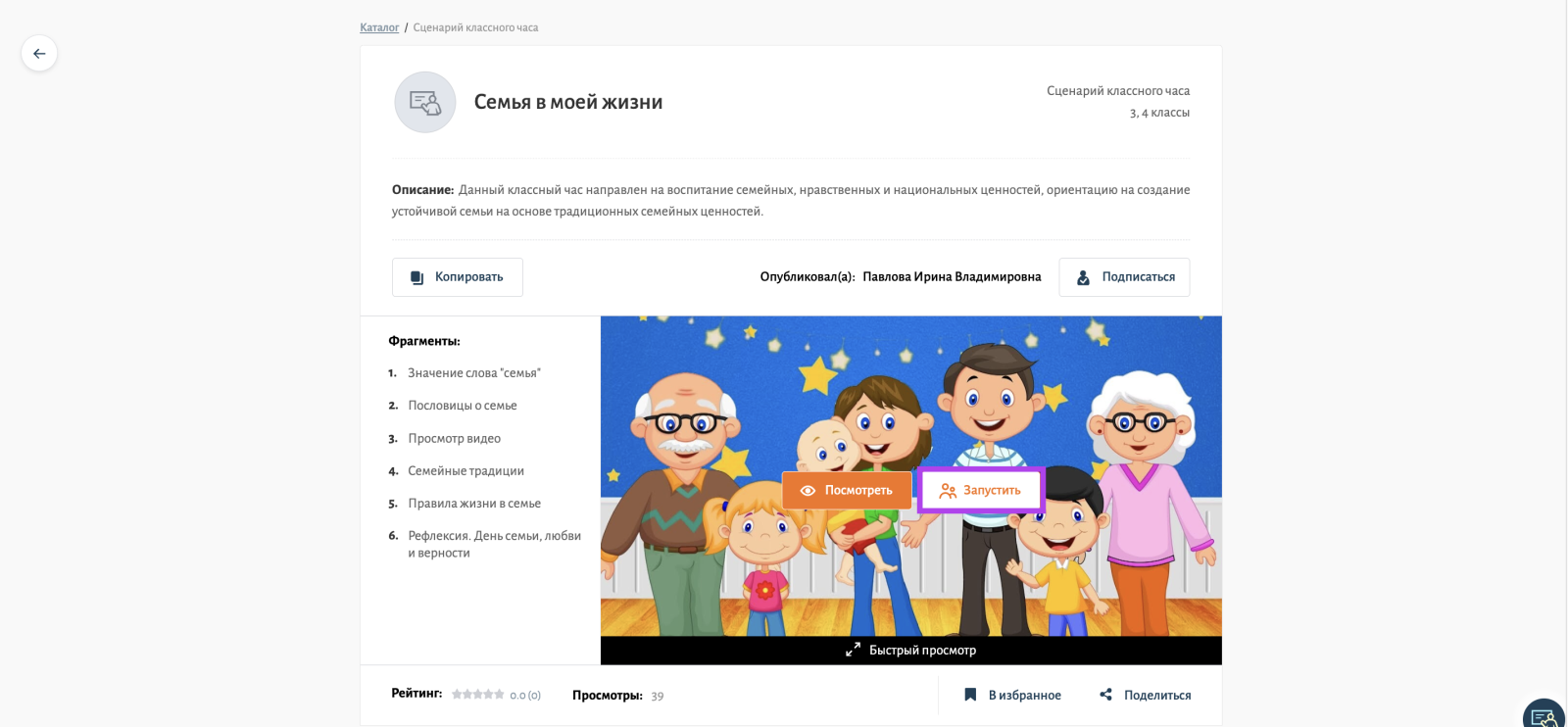Click the 3, 4 классы label

click(x=1159, y=113)
